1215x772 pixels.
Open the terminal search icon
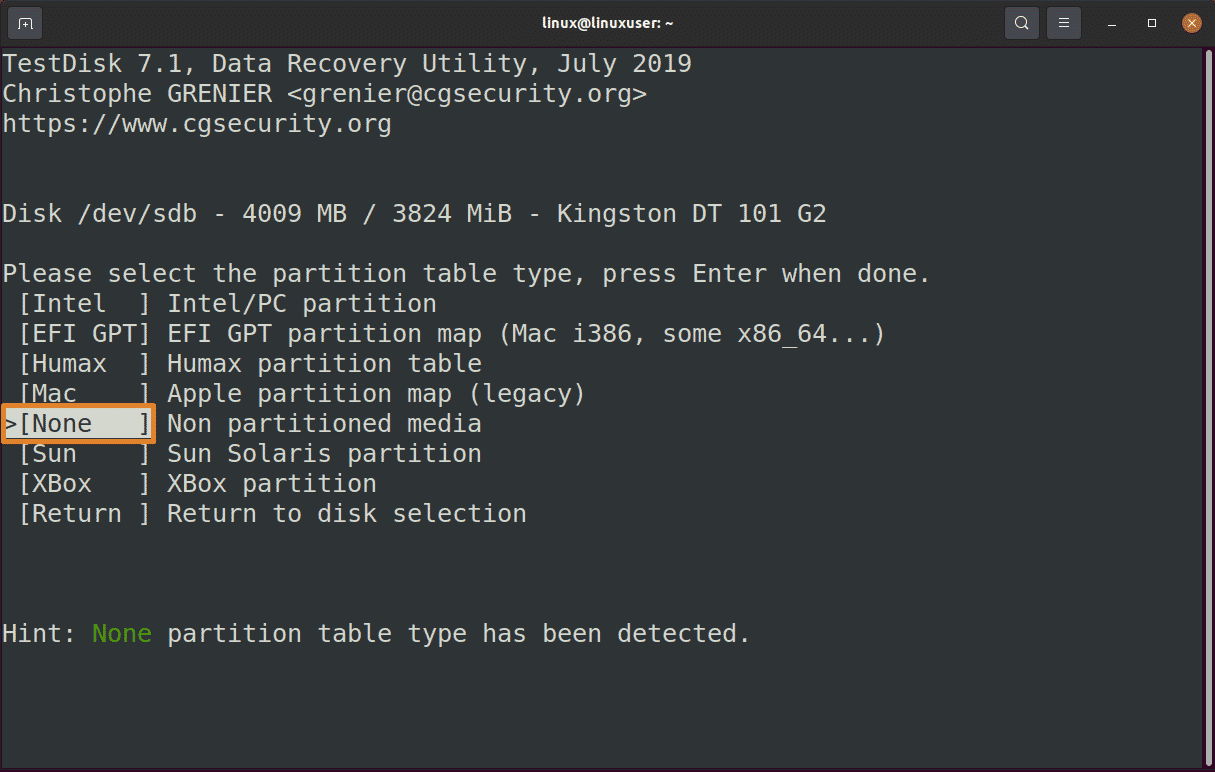(x=1021, y=22)
